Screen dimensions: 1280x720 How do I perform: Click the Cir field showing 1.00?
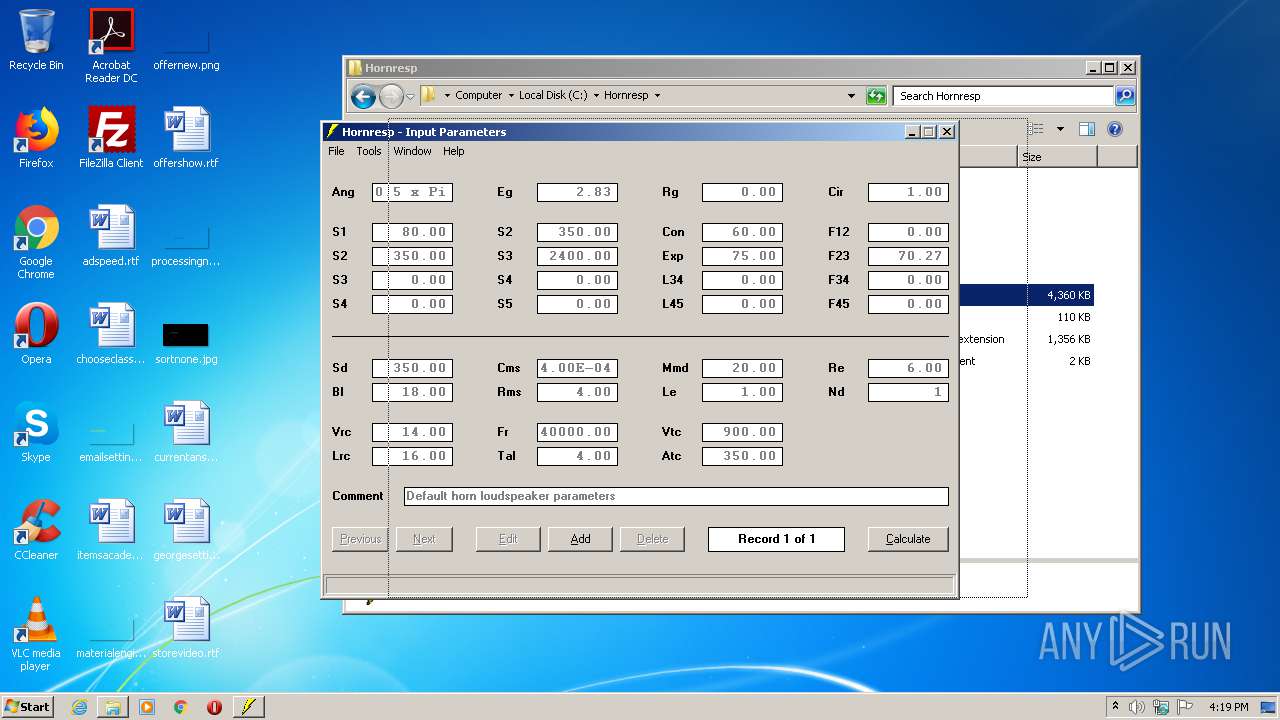[908, 192]
